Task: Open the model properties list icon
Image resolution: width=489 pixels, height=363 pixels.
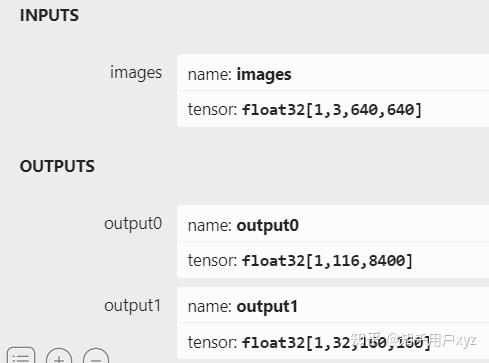Action: tap(21, 355)
